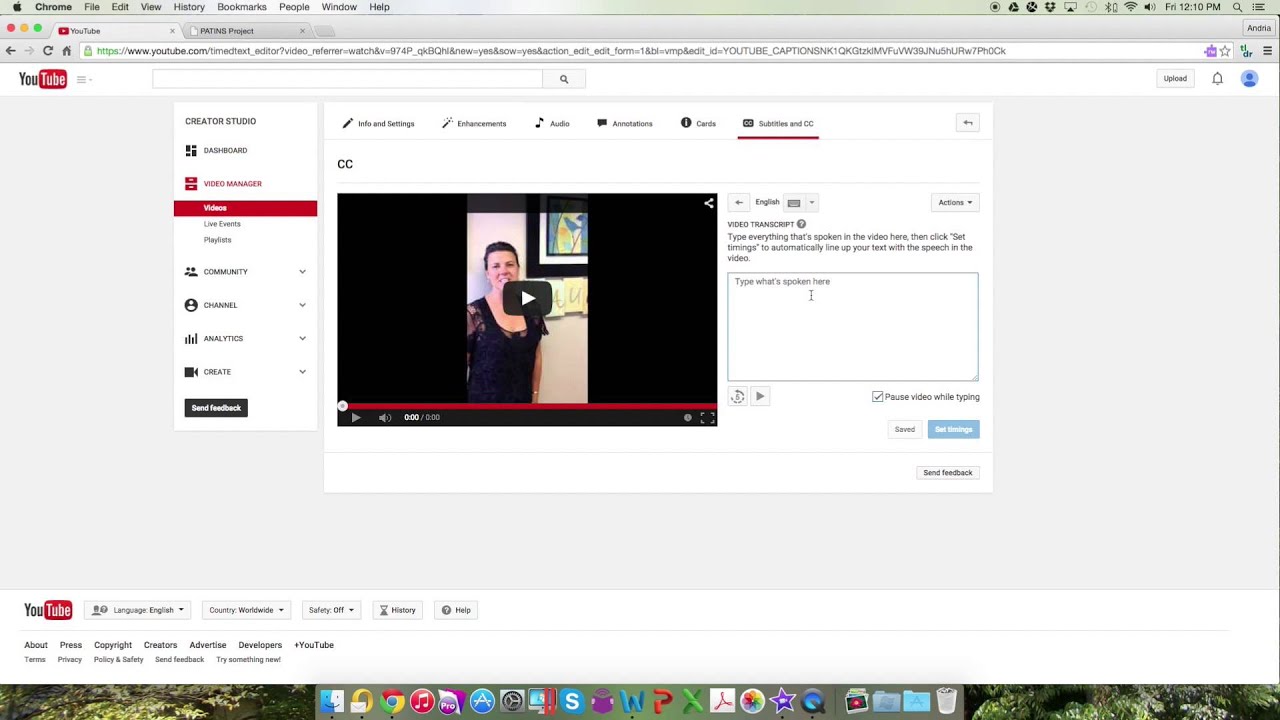1280x720 pixels.
Task: Click the Dashboard icon in sidebar
Action: click(191, 150)
